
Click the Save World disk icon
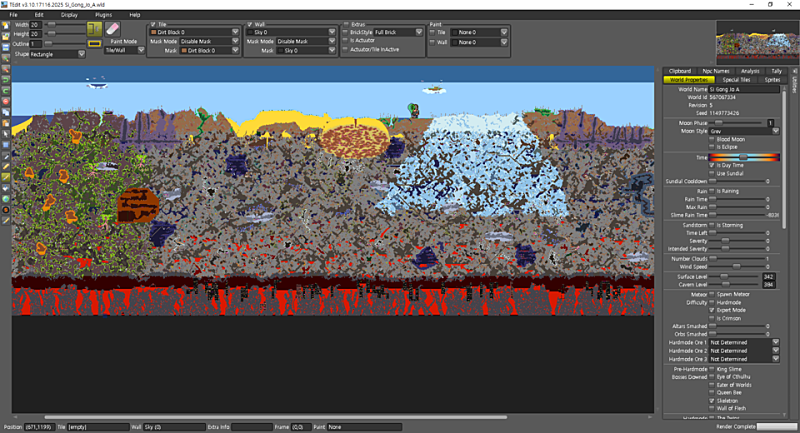pyautogui.click(x=6, y=47)
